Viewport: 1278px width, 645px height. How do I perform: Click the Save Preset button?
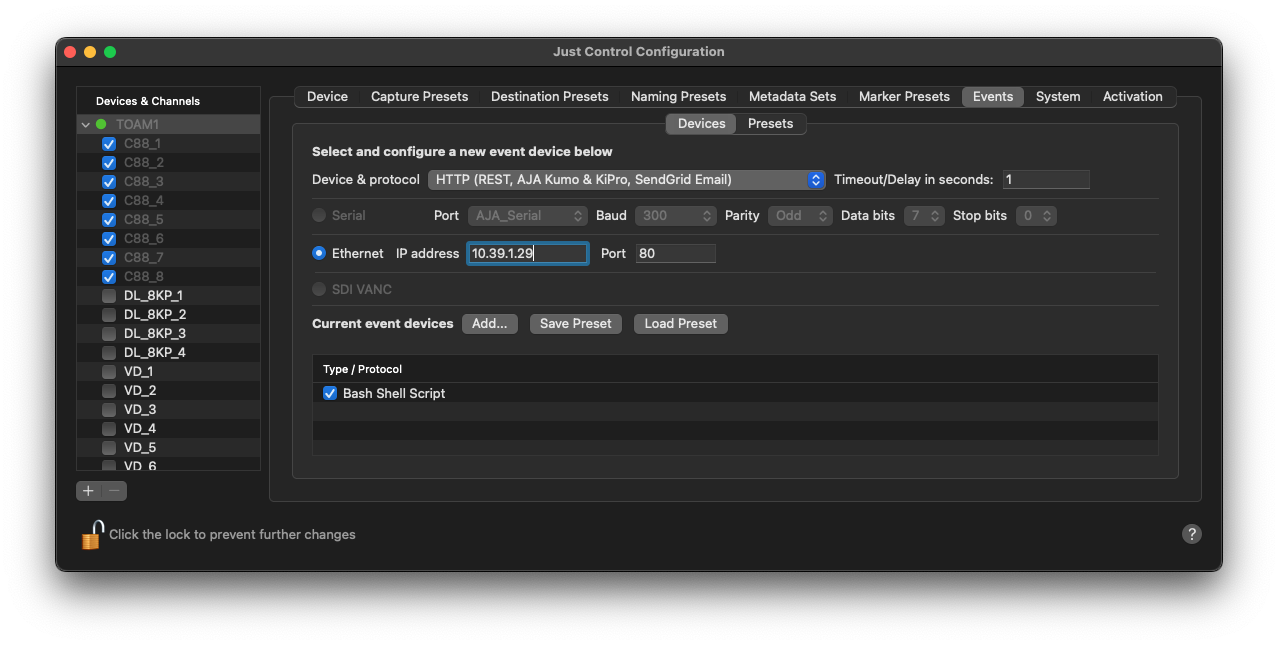click(576, 324)
